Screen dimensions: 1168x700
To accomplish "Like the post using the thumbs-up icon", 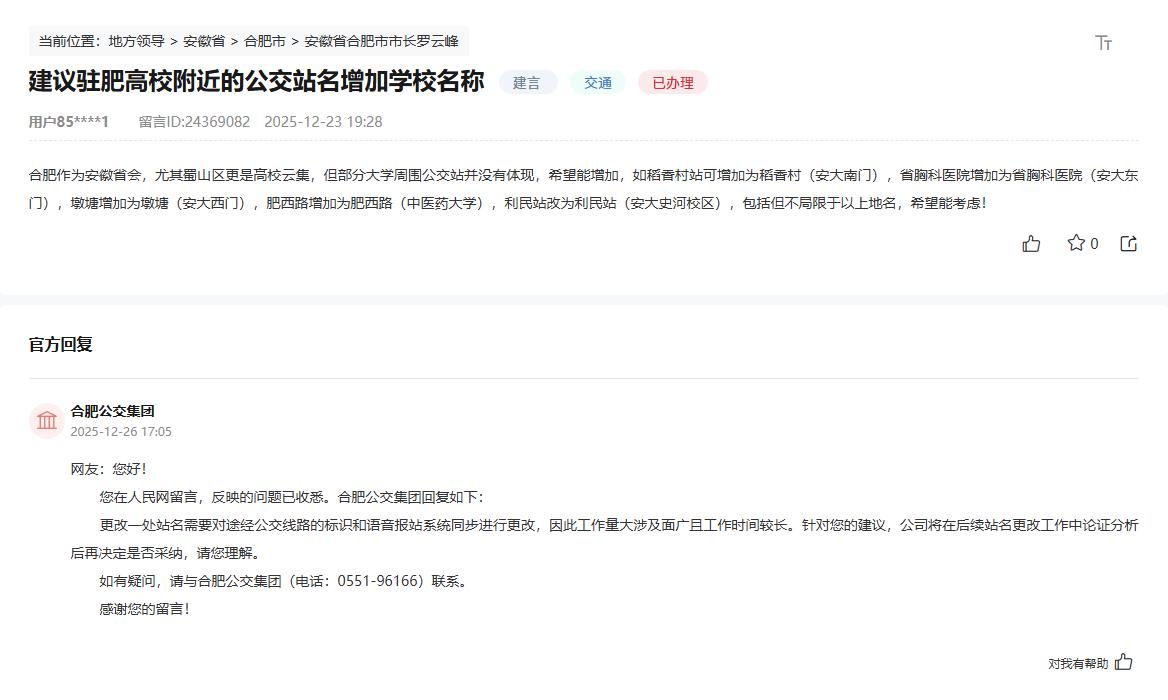I will coord(1032,243).
